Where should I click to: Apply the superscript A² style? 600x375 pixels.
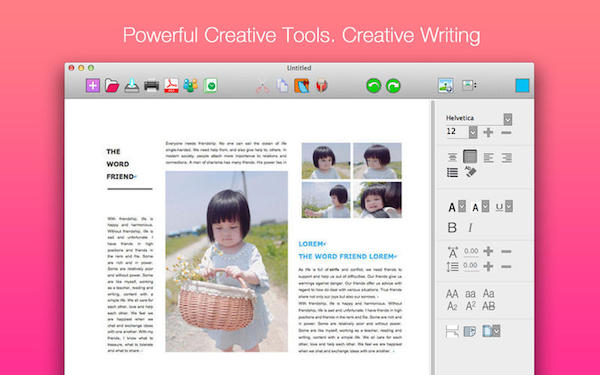[x=471, y=306]
